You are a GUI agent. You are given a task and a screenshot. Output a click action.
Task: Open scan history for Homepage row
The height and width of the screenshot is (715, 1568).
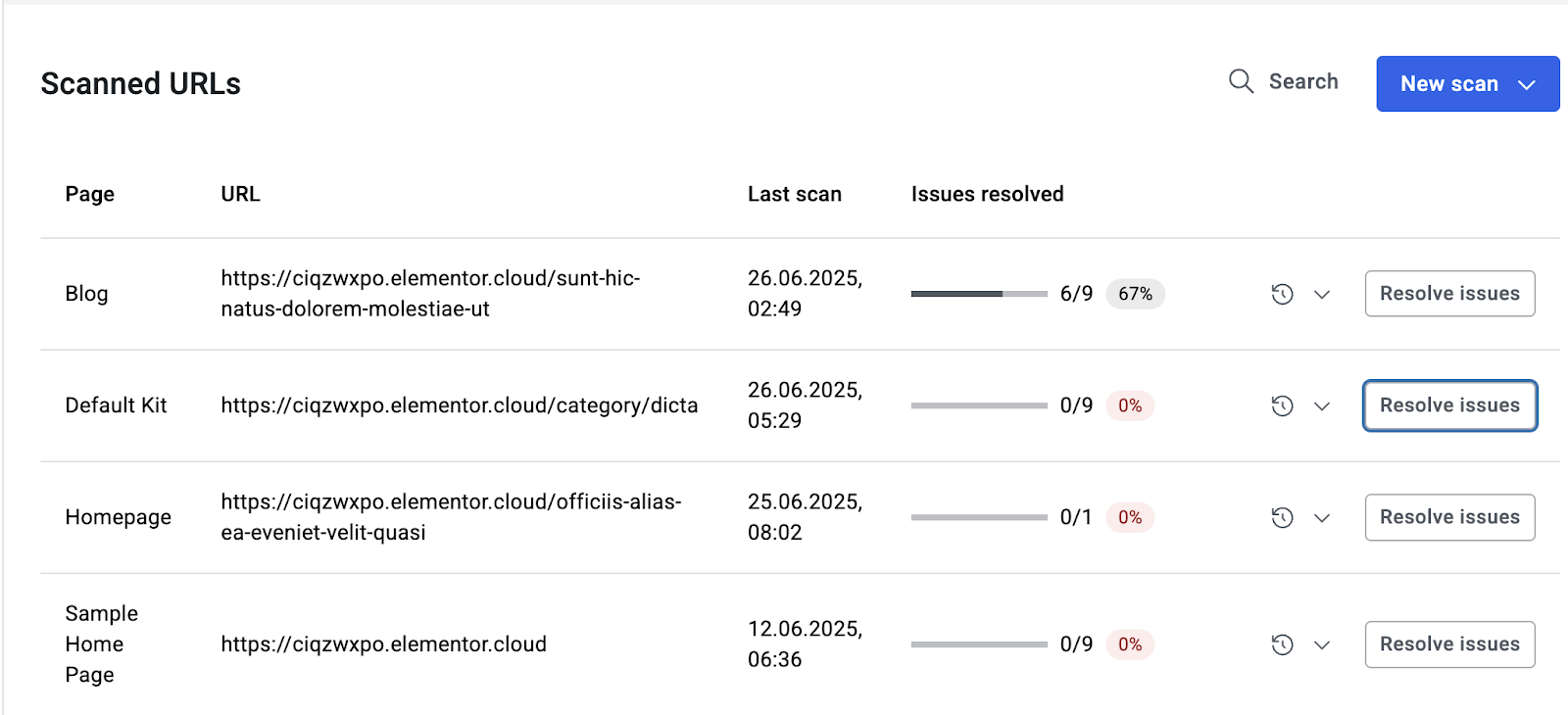pos(1282,517)
